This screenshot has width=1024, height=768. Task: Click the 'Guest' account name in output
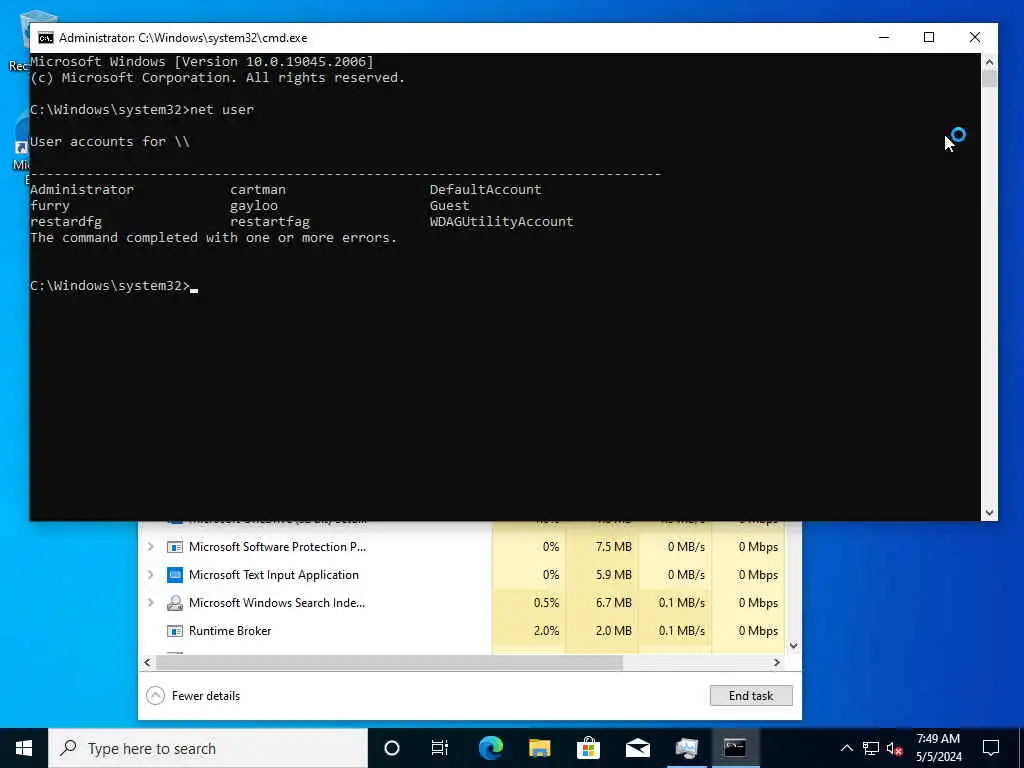(x=449, y=206)
